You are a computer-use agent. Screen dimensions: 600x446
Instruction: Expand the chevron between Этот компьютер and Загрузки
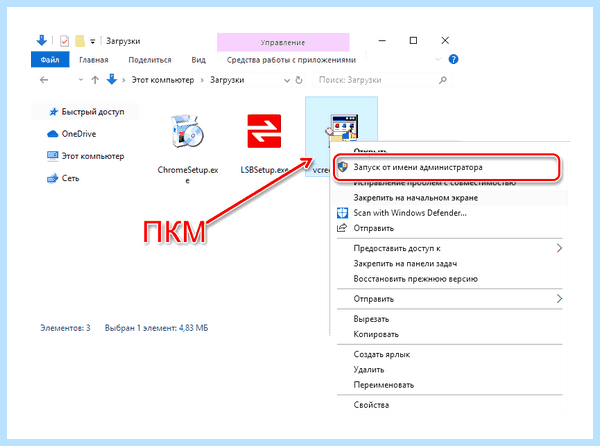[x=202, y=80]
